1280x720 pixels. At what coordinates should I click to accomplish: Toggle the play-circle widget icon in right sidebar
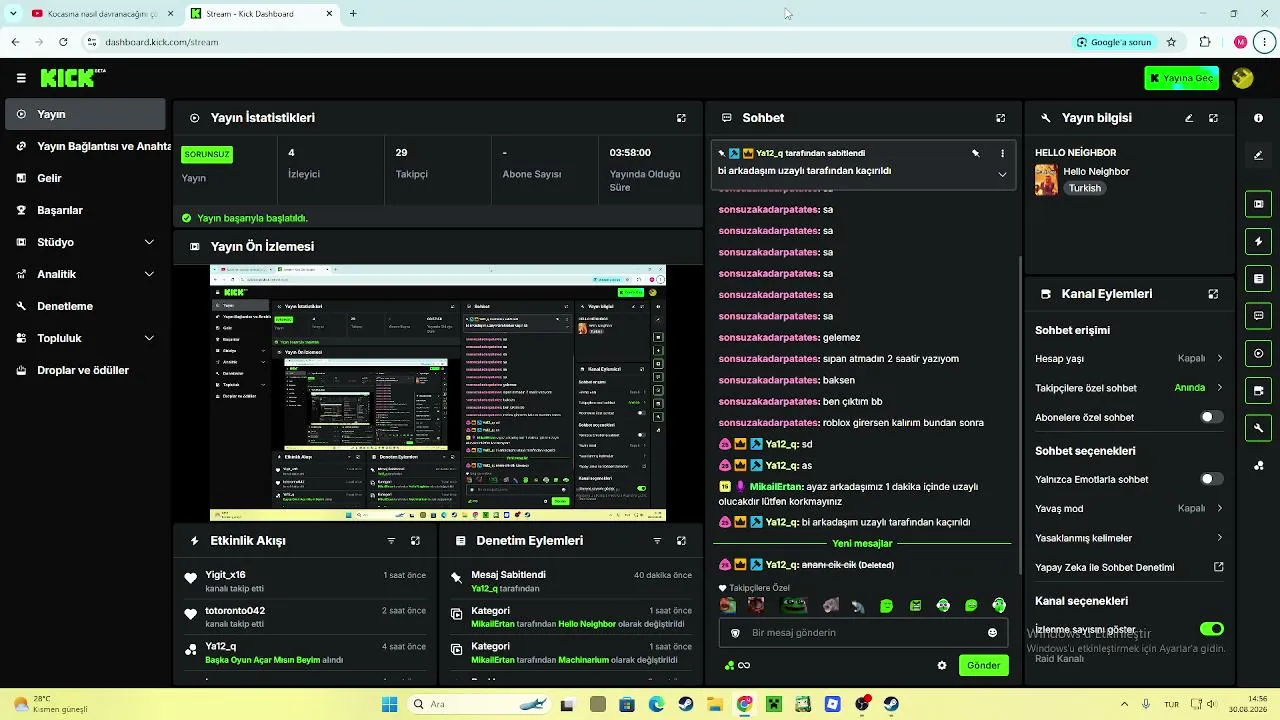1258,353
